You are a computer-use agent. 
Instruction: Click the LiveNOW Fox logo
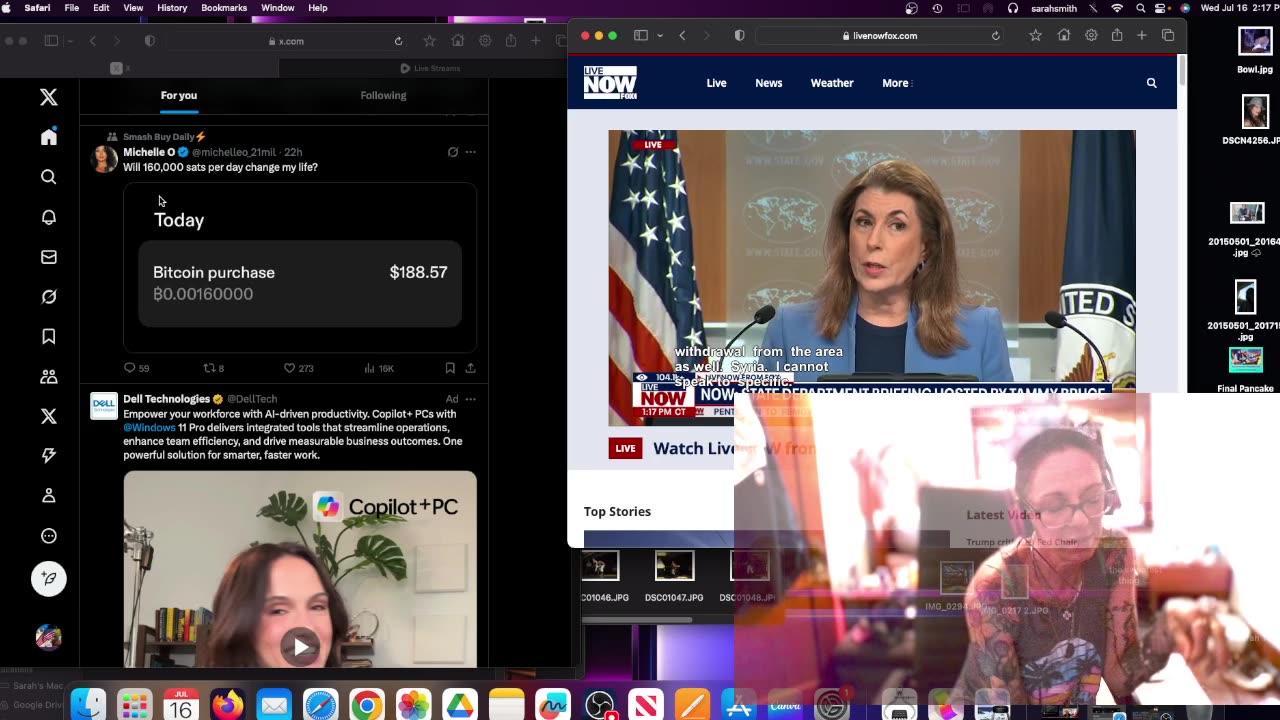610,83
